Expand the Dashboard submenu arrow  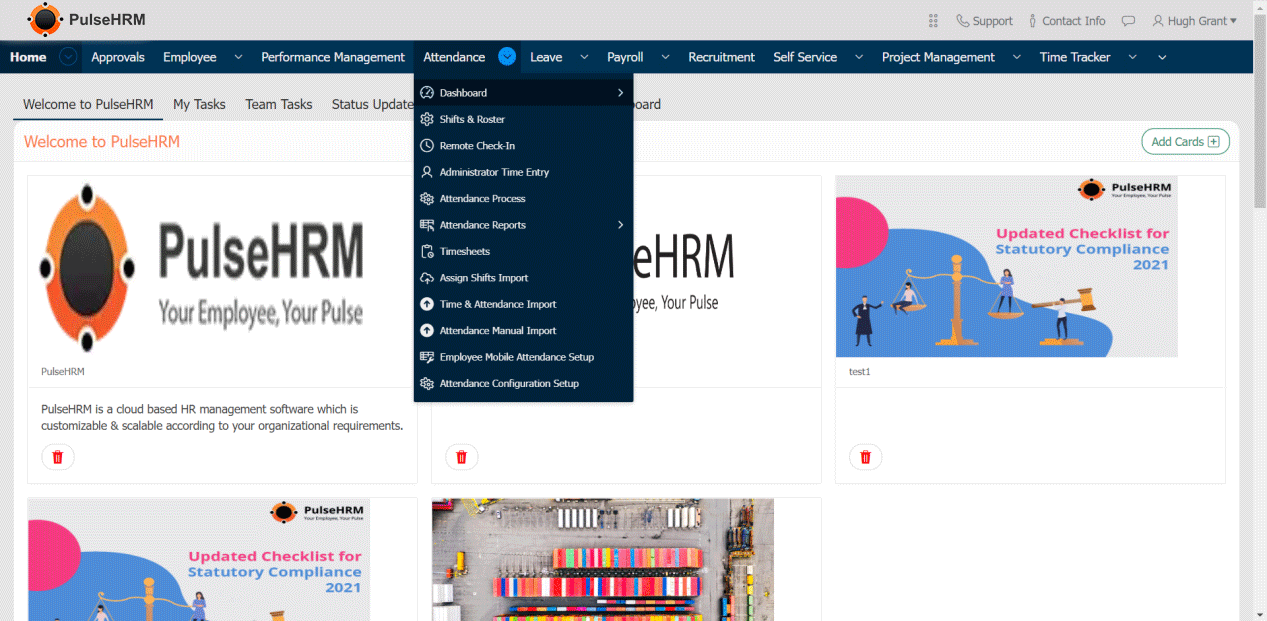coord(620,93)
